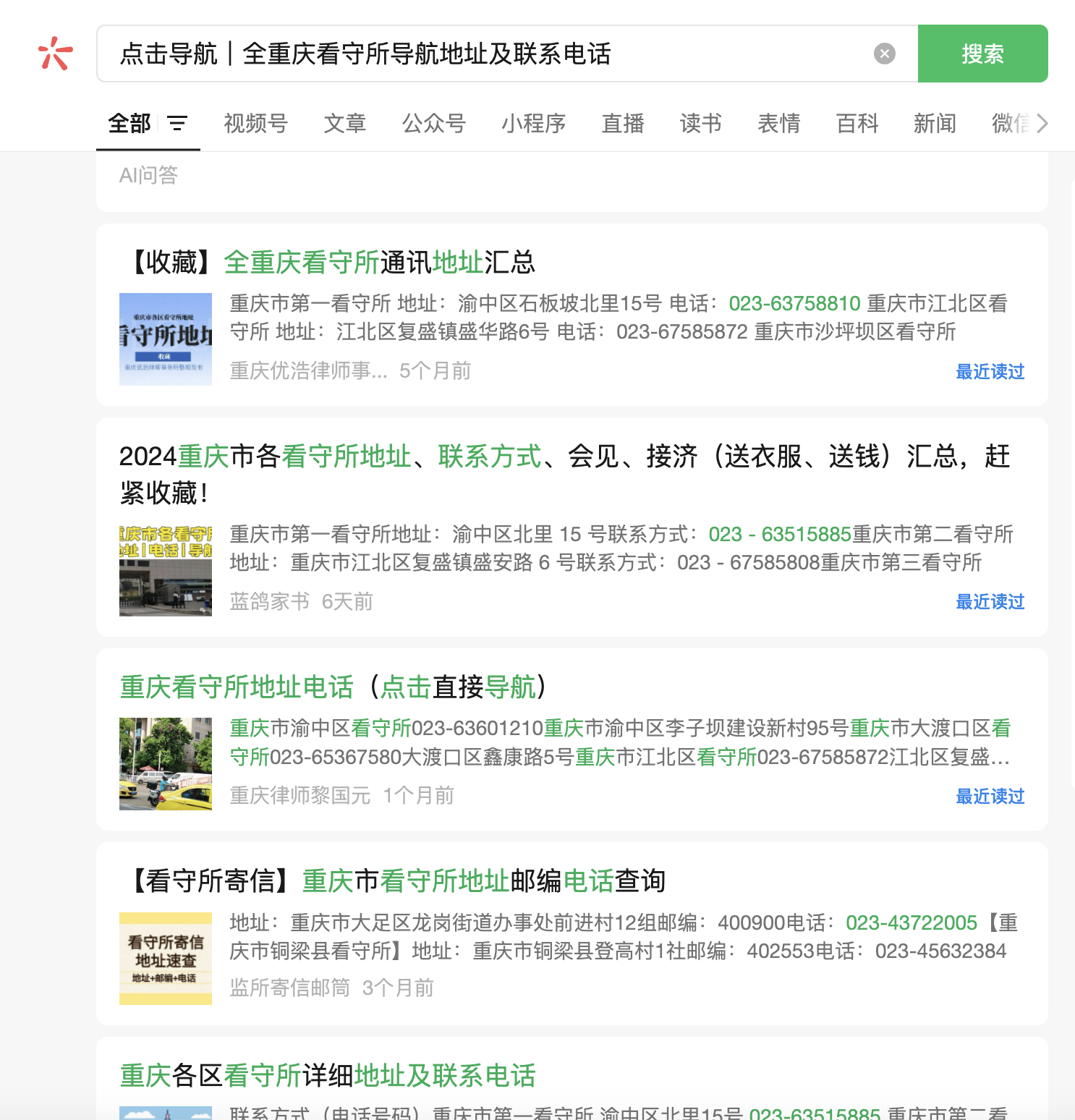The image size is (1075, 1120).
Task: Open article 2024重庆市各看守所地址、联系方式
Action: (x=564, y=474)
